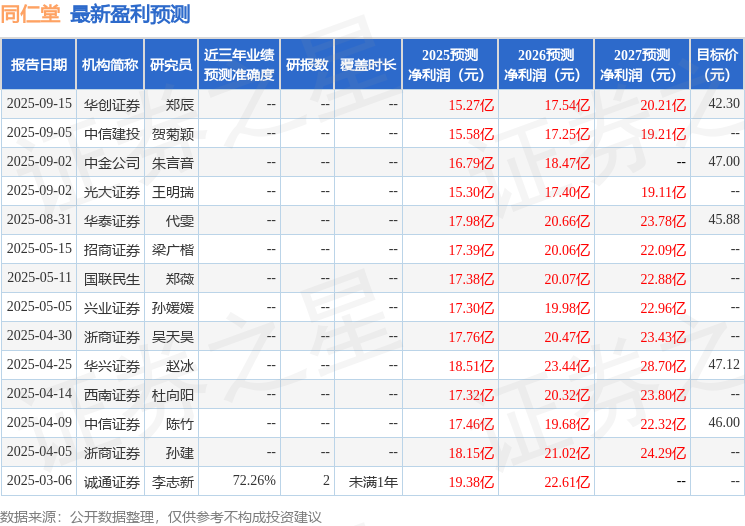
Task: Open the 中信建投 institution entry
Action: 112,134
